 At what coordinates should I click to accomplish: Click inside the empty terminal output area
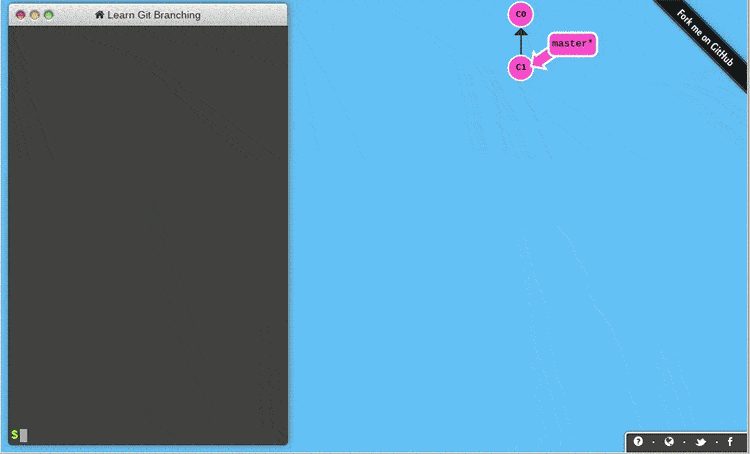147,220
